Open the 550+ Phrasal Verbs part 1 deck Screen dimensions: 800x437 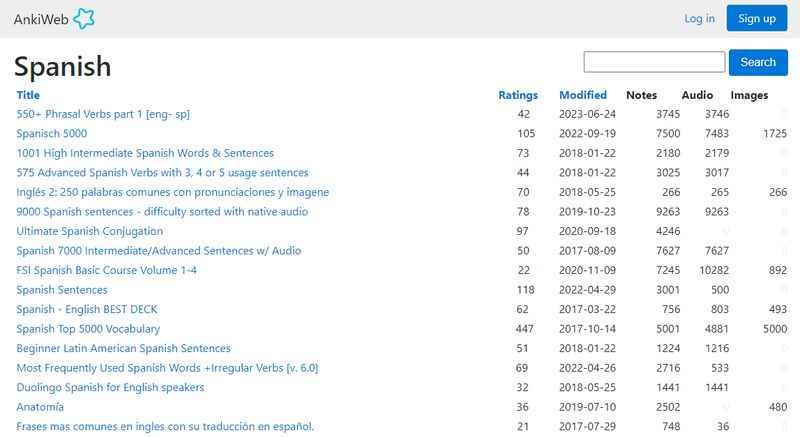(103, 114)
